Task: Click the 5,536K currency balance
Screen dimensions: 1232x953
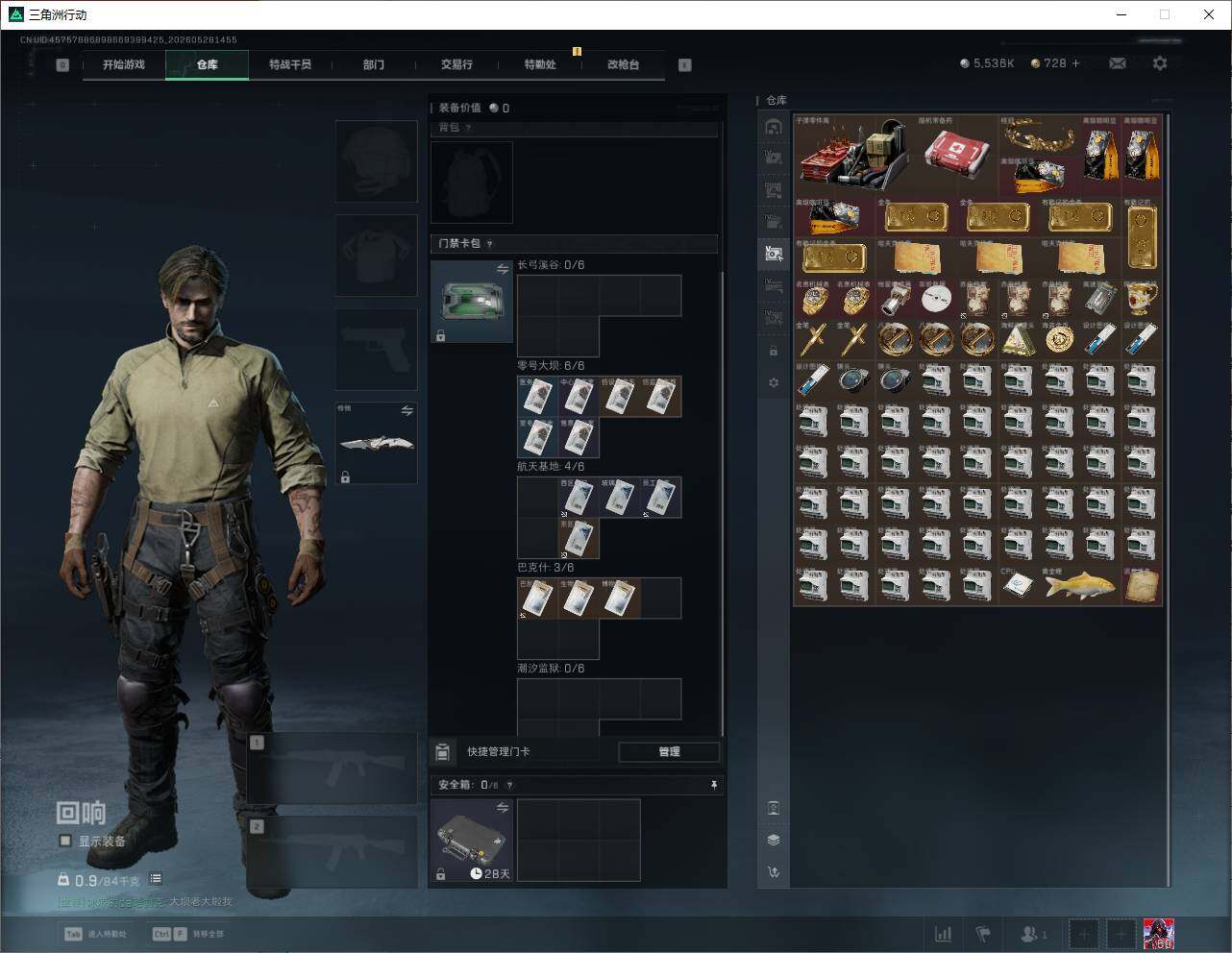Action: tap(987, 63)
